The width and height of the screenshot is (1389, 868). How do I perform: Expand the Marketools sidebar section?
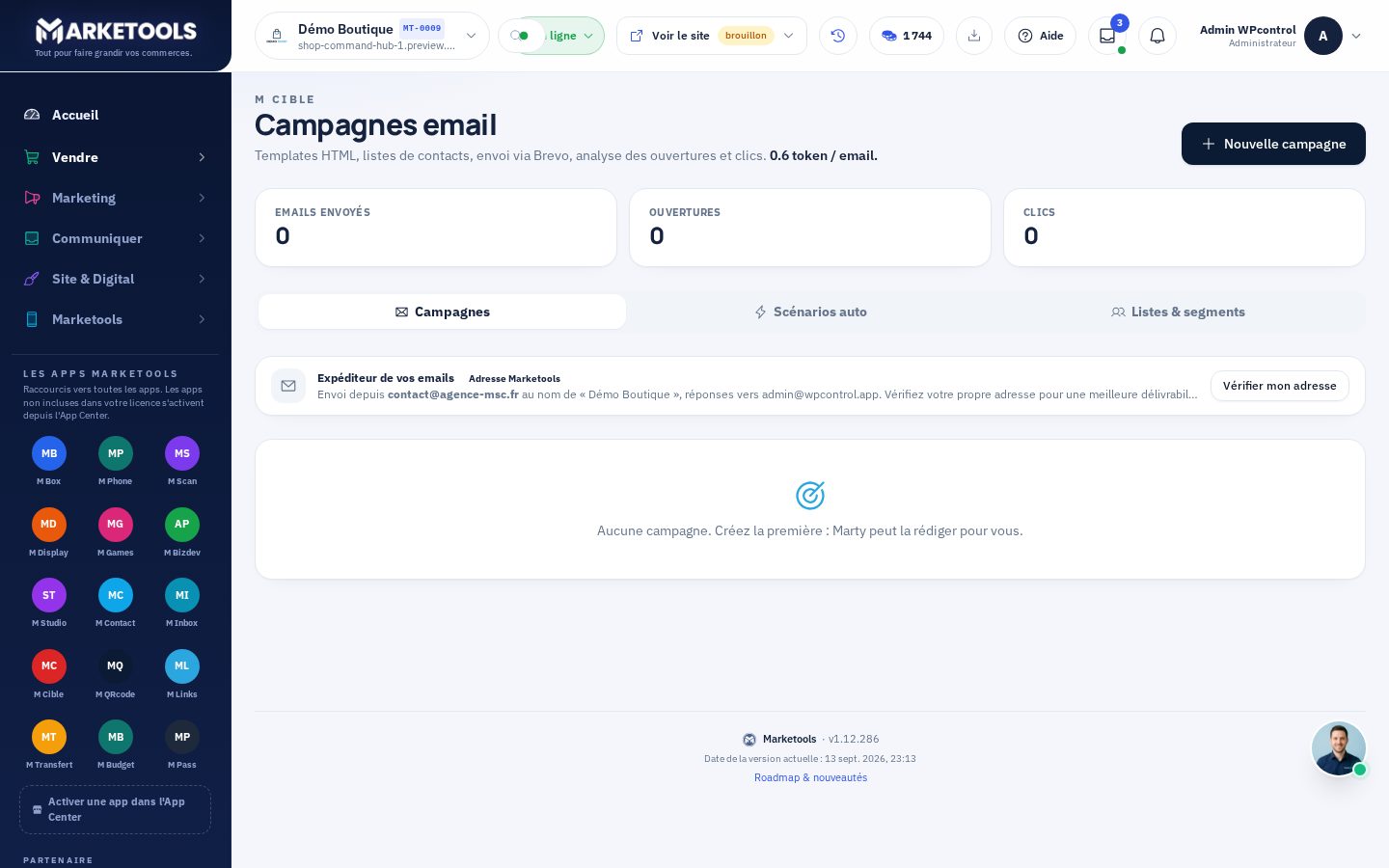coord(116,319)
